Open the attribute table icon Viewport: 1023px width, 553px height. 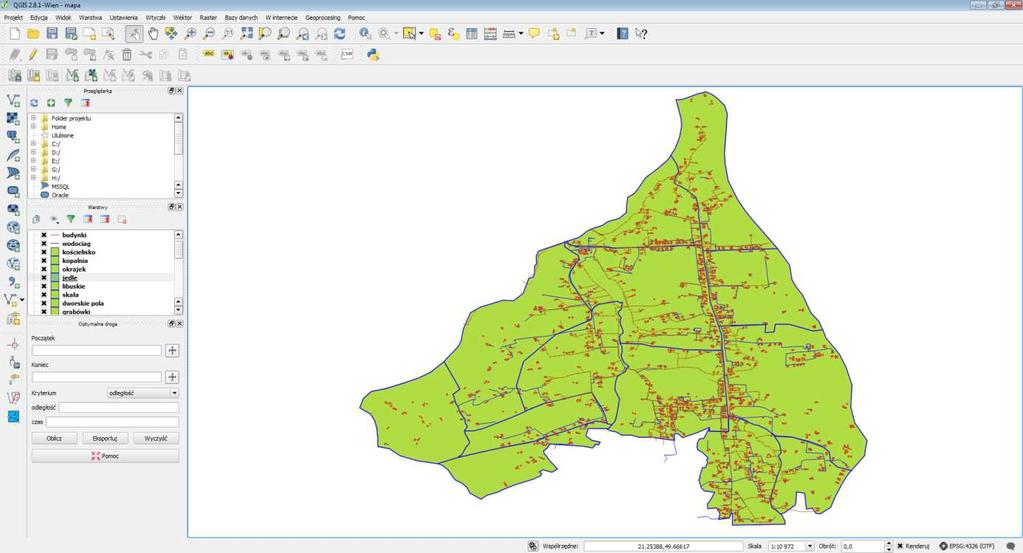pos(472,33)
